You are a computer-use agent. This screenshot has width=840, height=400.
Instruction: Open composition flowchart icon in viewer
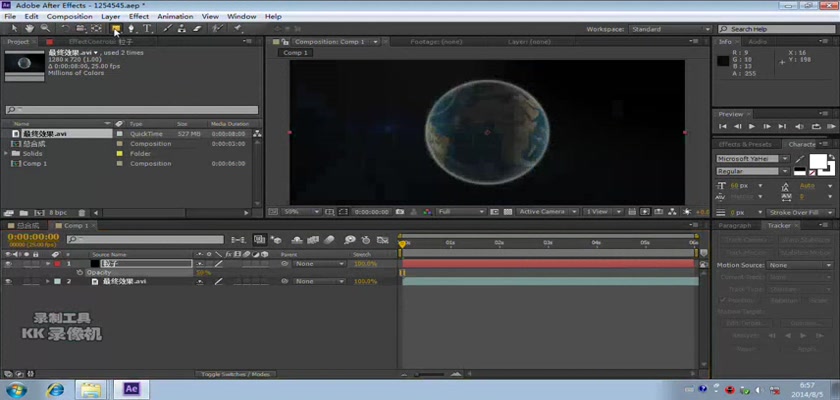coord(672,212)
